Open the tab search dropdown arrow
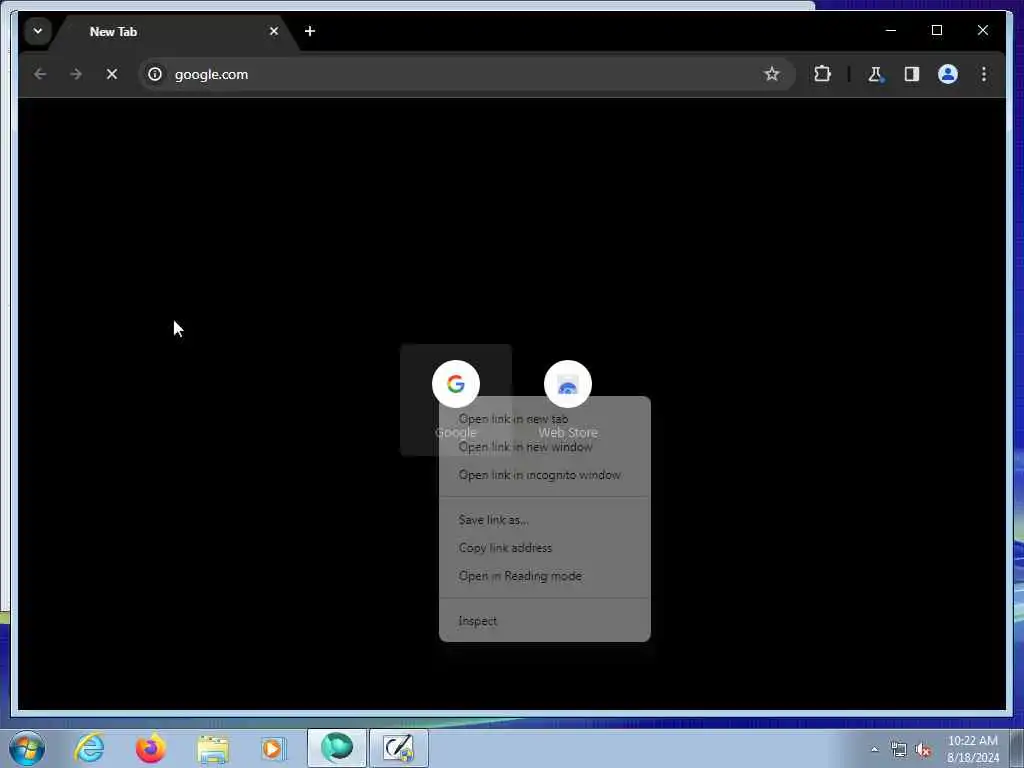The height and width of the screenshot is (768, 1024). pos(37,31)
